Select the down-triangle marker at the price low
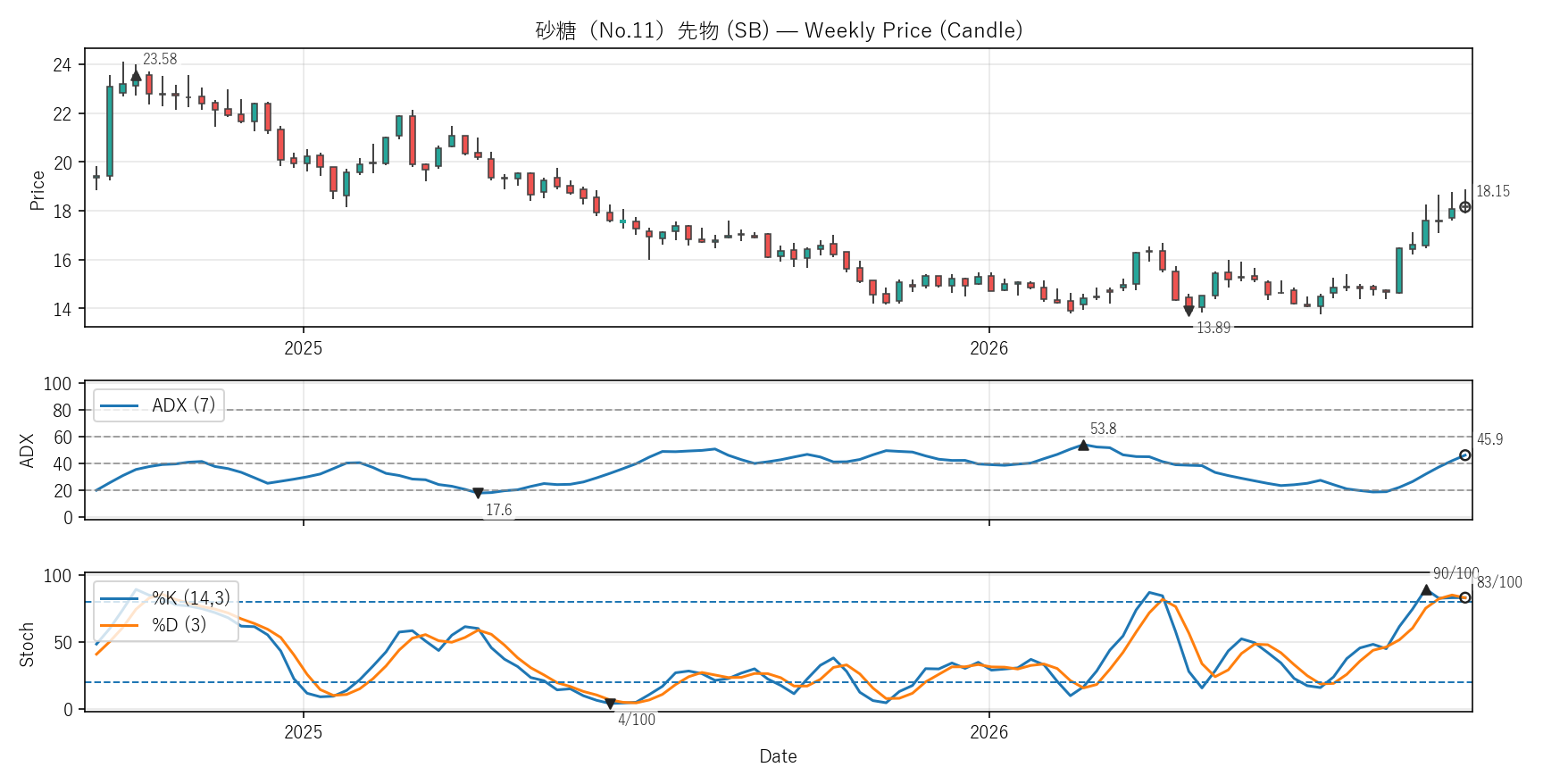1543x784 pixels. [x=1189, y=311]
